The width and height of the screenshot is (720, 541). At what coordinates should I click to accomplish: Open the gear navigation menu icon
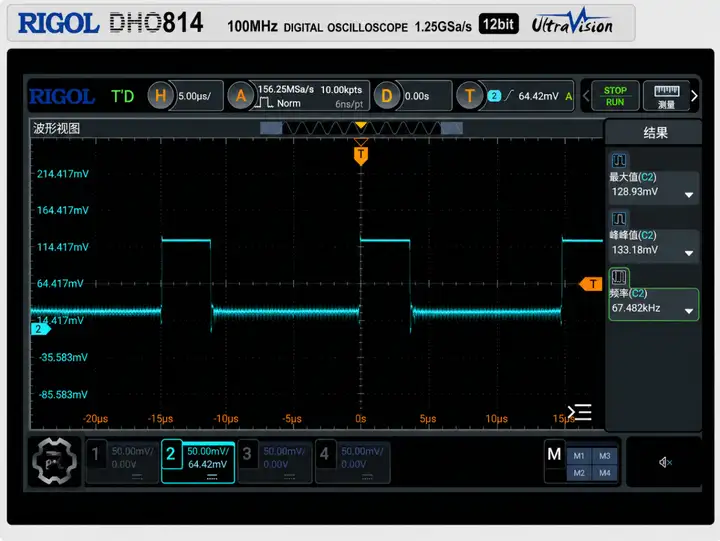pyautogui.click(x=54, y=461)
